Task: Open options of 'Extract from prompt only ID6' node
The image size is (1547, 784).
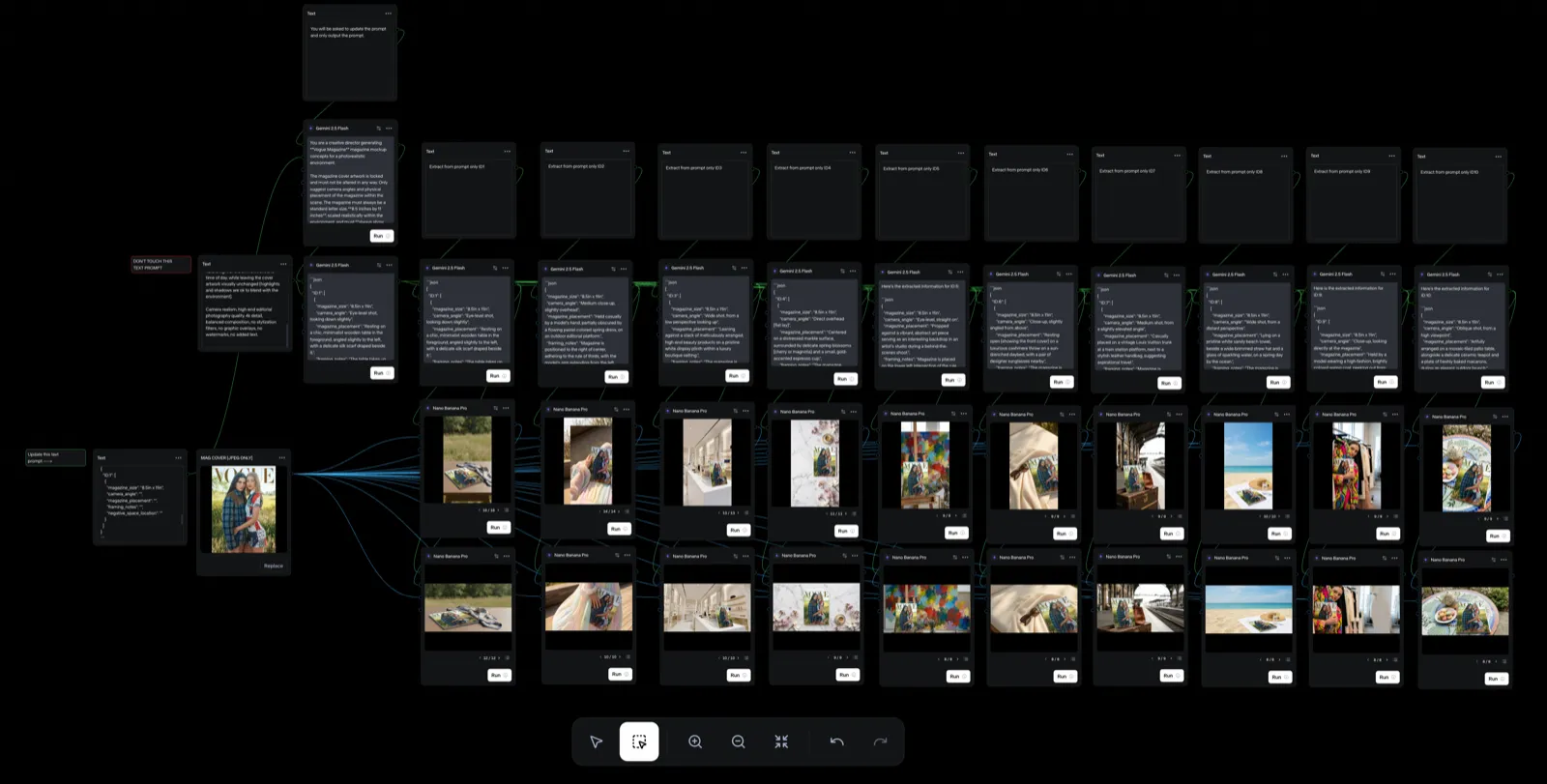Action: coord(1070,154)
